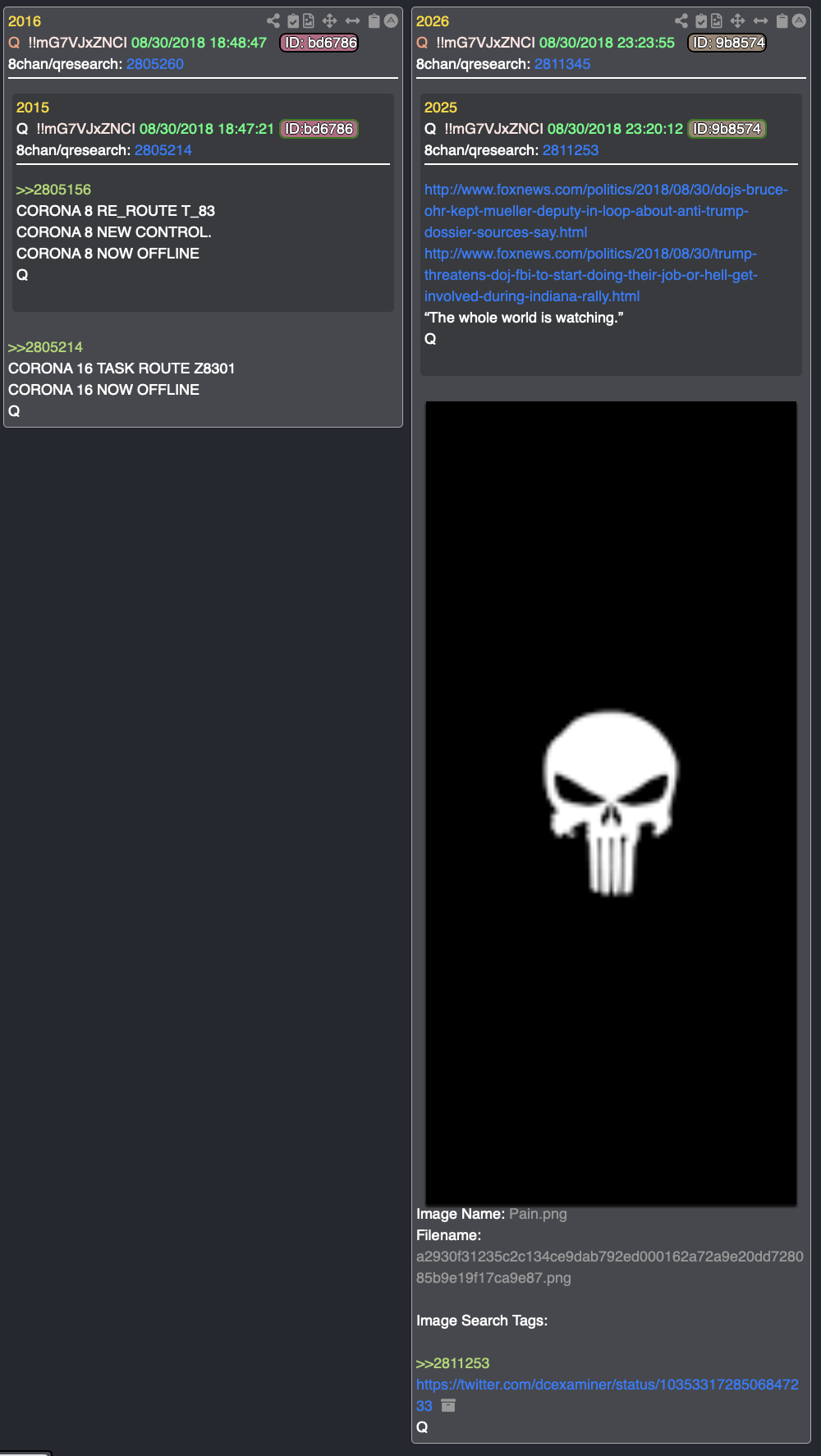Click text CORONA 16 NOW OFFLINE
The image size is (821, 1456).
104,390
